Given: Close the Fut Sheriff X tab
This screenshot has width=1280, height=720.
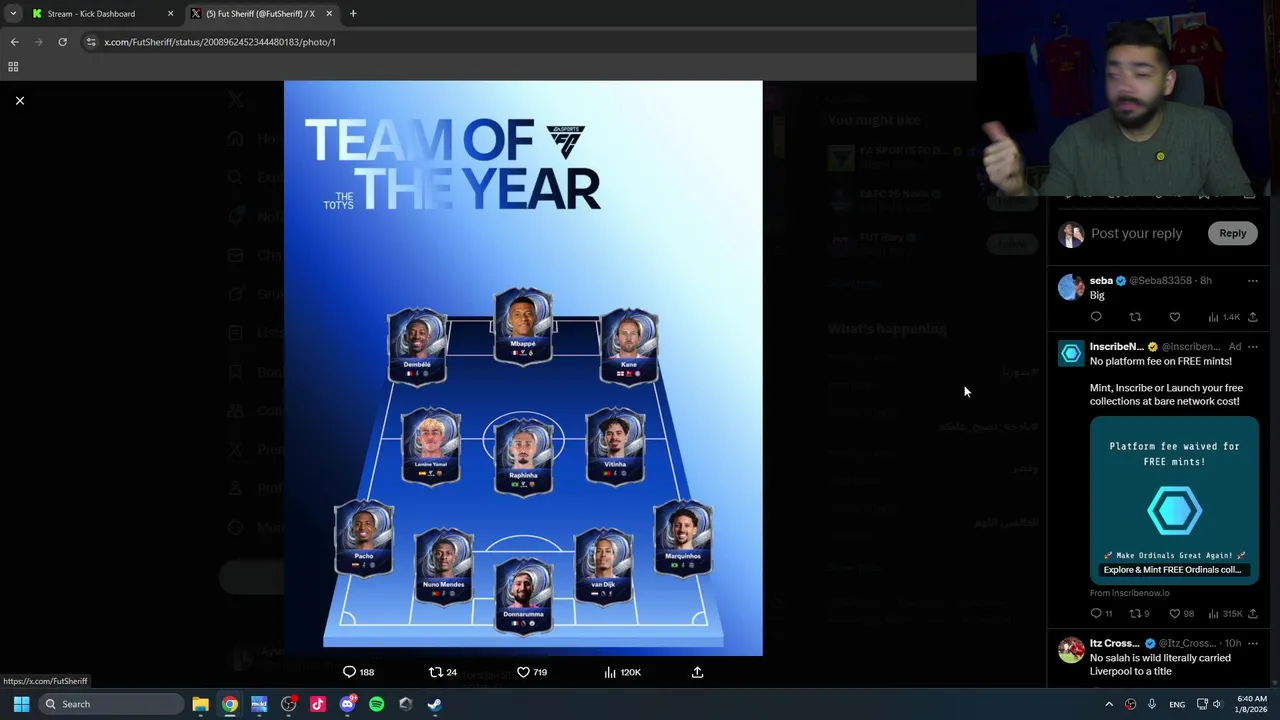Looking at the screenshot, I should tap(328, 14).
